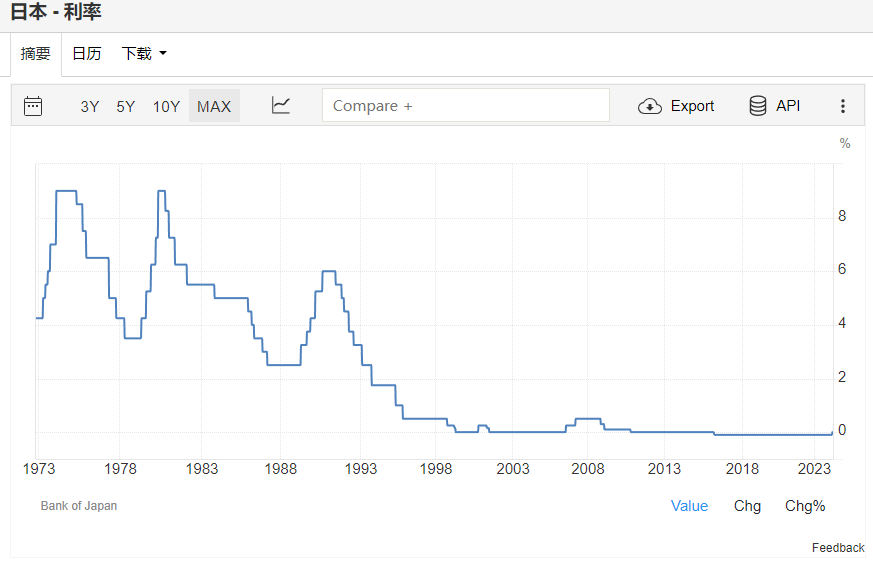Click in the Compare + input field
The width and height of the screenshot is (873, 561).
(465, 106)
